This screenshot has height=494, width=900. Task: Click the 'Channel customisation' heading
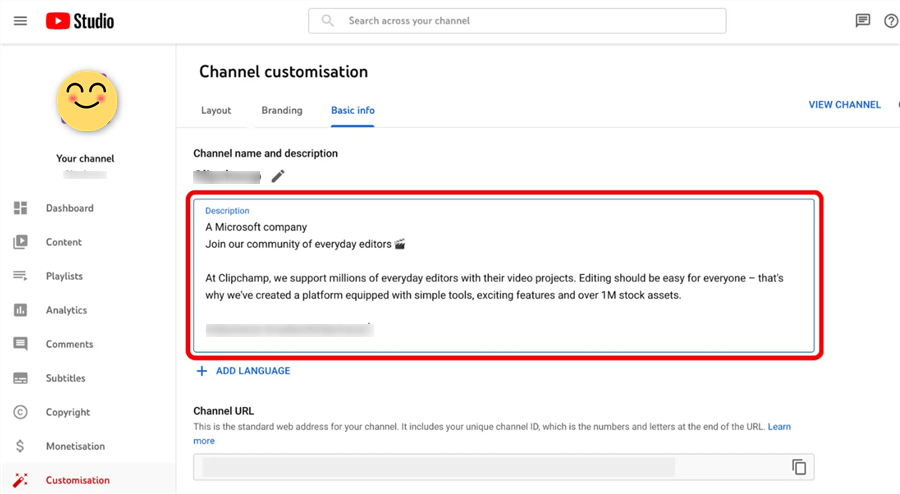tap(284, 72)
